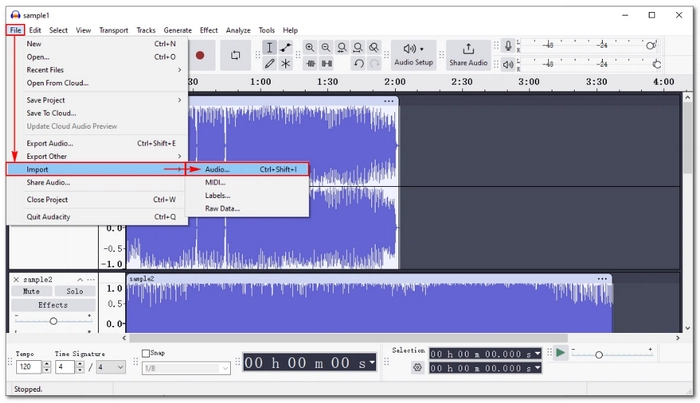Open selection toolbar gear settings
The image size is (700, 403).
(417, 368)
